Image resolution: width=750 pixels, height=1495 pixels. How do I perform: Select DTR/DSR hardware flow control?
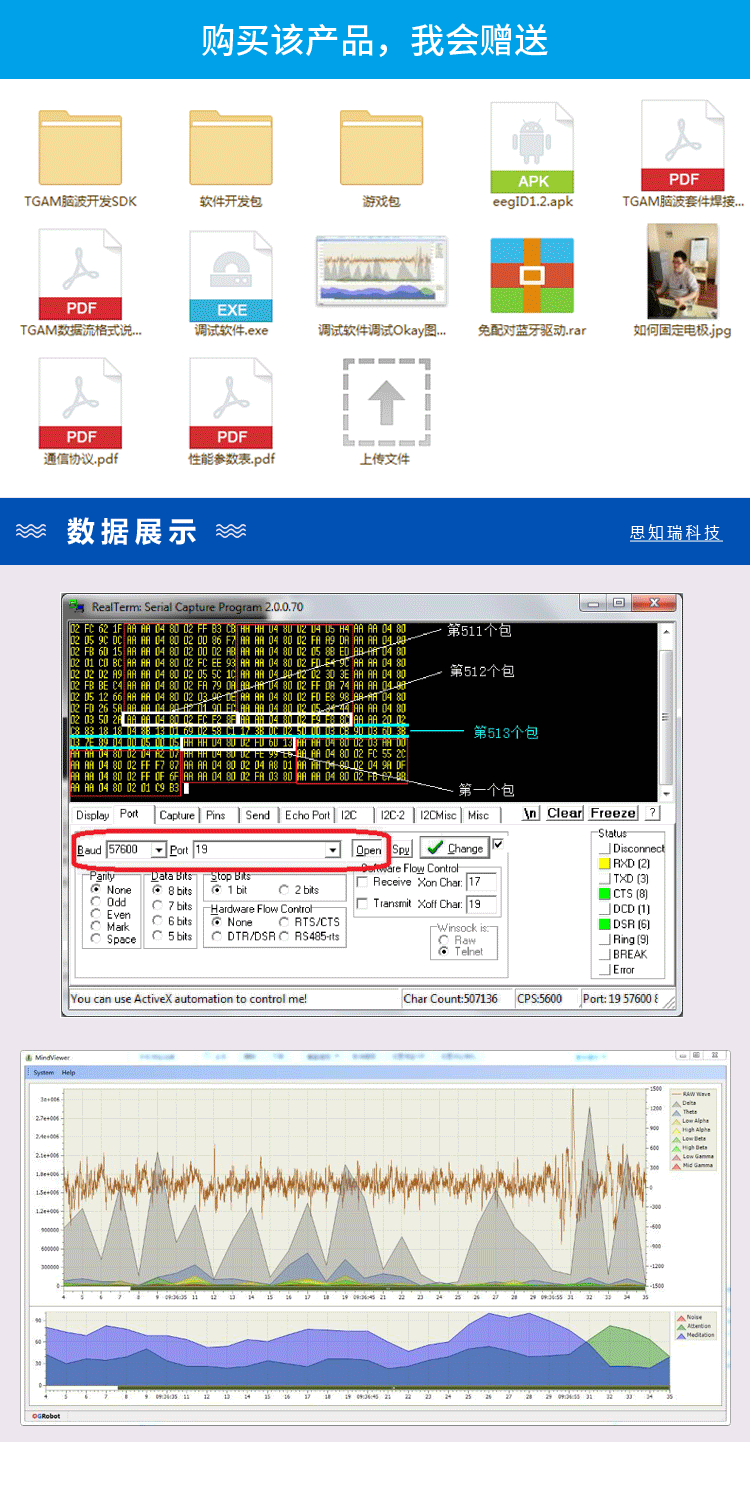tap(217, 937)
